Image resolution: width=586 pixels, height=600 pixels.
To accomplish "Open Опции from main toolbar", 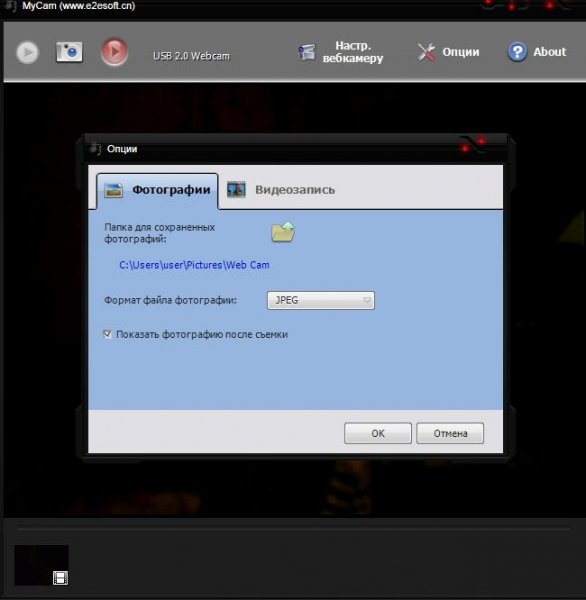I will 448,52.
